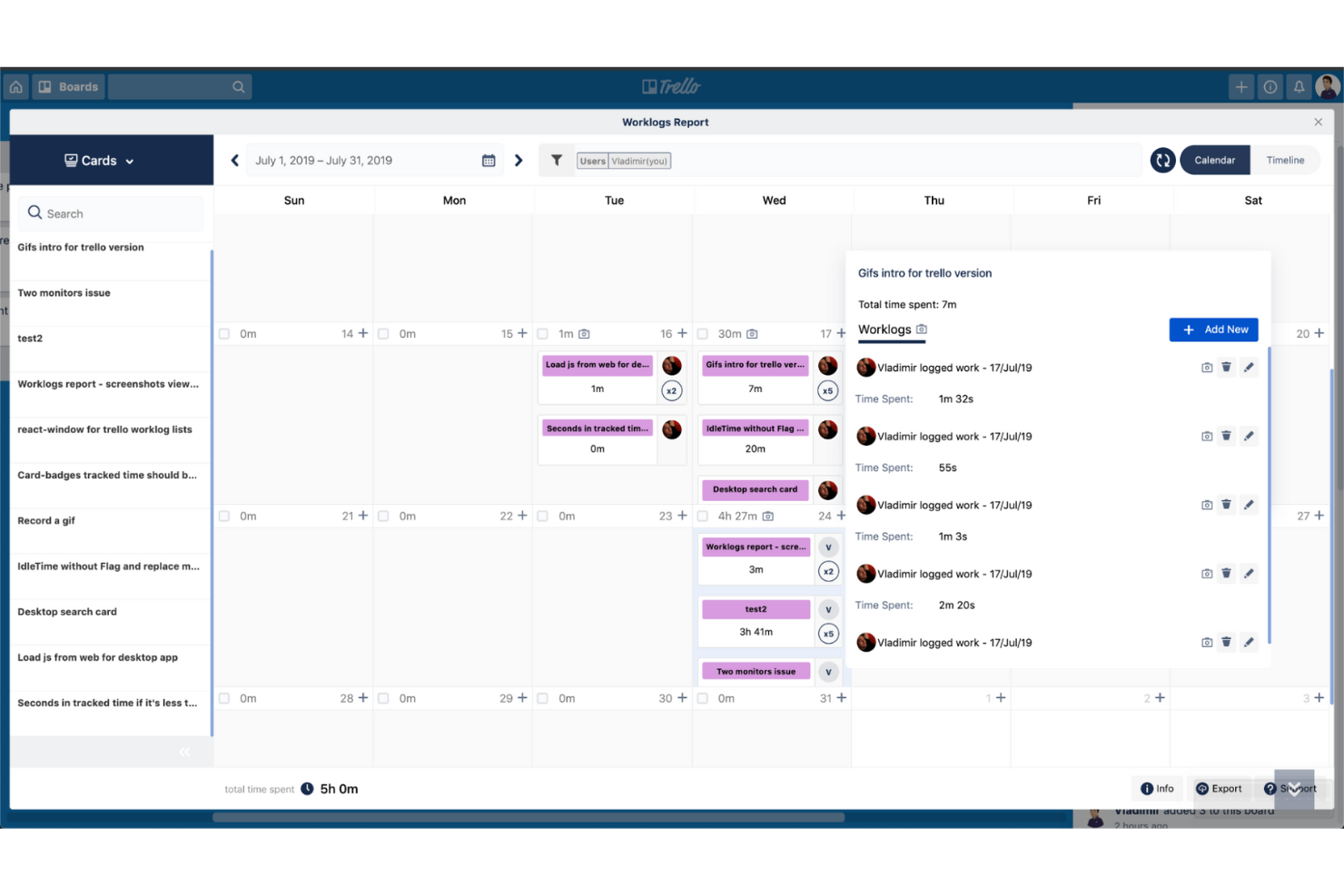Switch to Timeline view tab
Image resolution: width=1344 pixels, height=896 pixels.
point(1286,161)
